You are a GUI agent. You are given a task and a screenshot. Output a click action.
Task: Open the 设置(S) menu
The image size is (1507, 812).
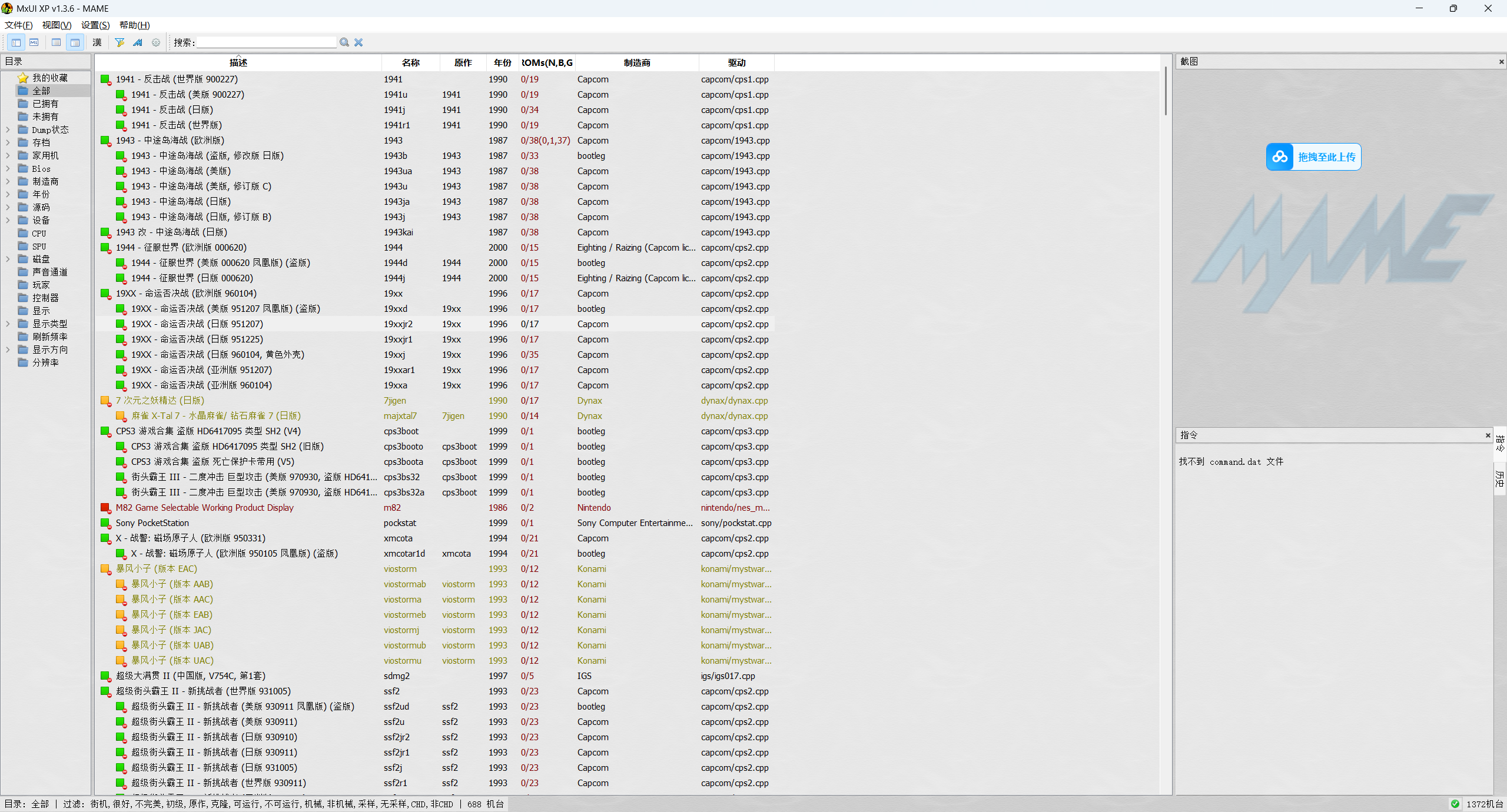pyautogui.click(x=95, y=25)
